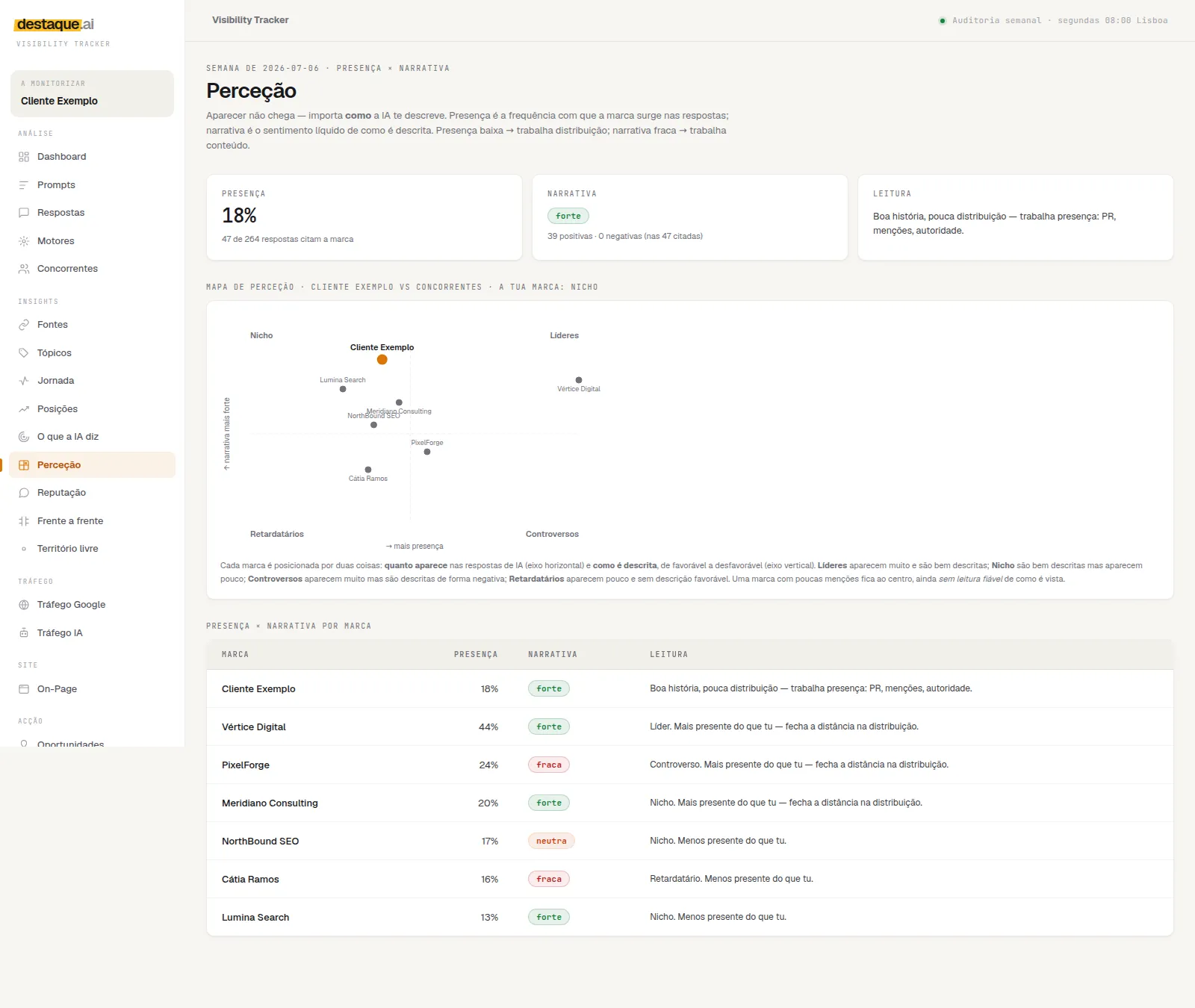The width and height of the screenshot is (1195, 1008).
Task: Click the destaque.ai logo
Action: click(x=55, y=25)
